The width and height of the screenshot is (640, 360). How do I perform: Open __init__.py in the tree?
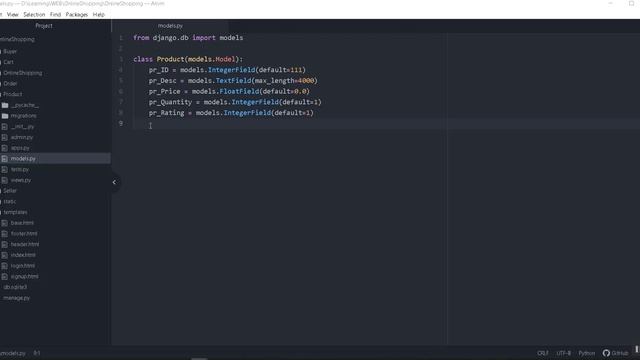pyautogui.click(x=22, y=127)
